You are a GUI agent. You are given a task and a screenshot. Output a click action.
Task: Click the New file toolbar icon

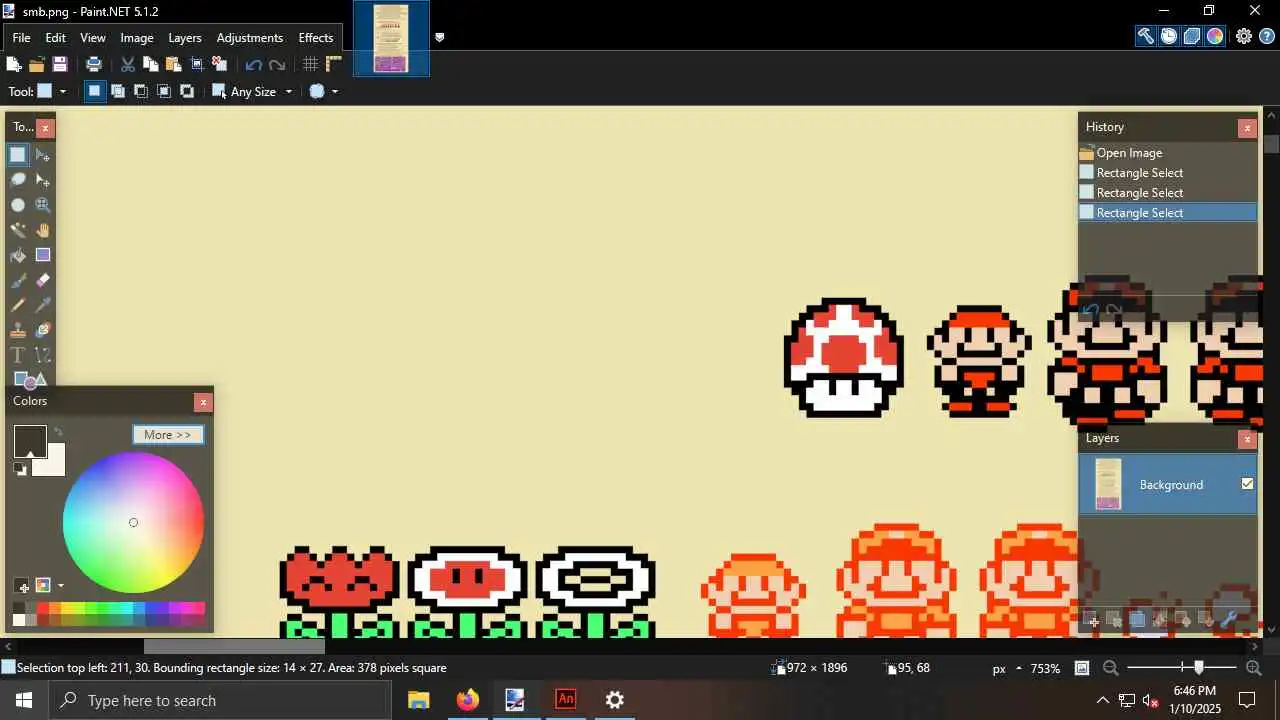coord(14,64)
